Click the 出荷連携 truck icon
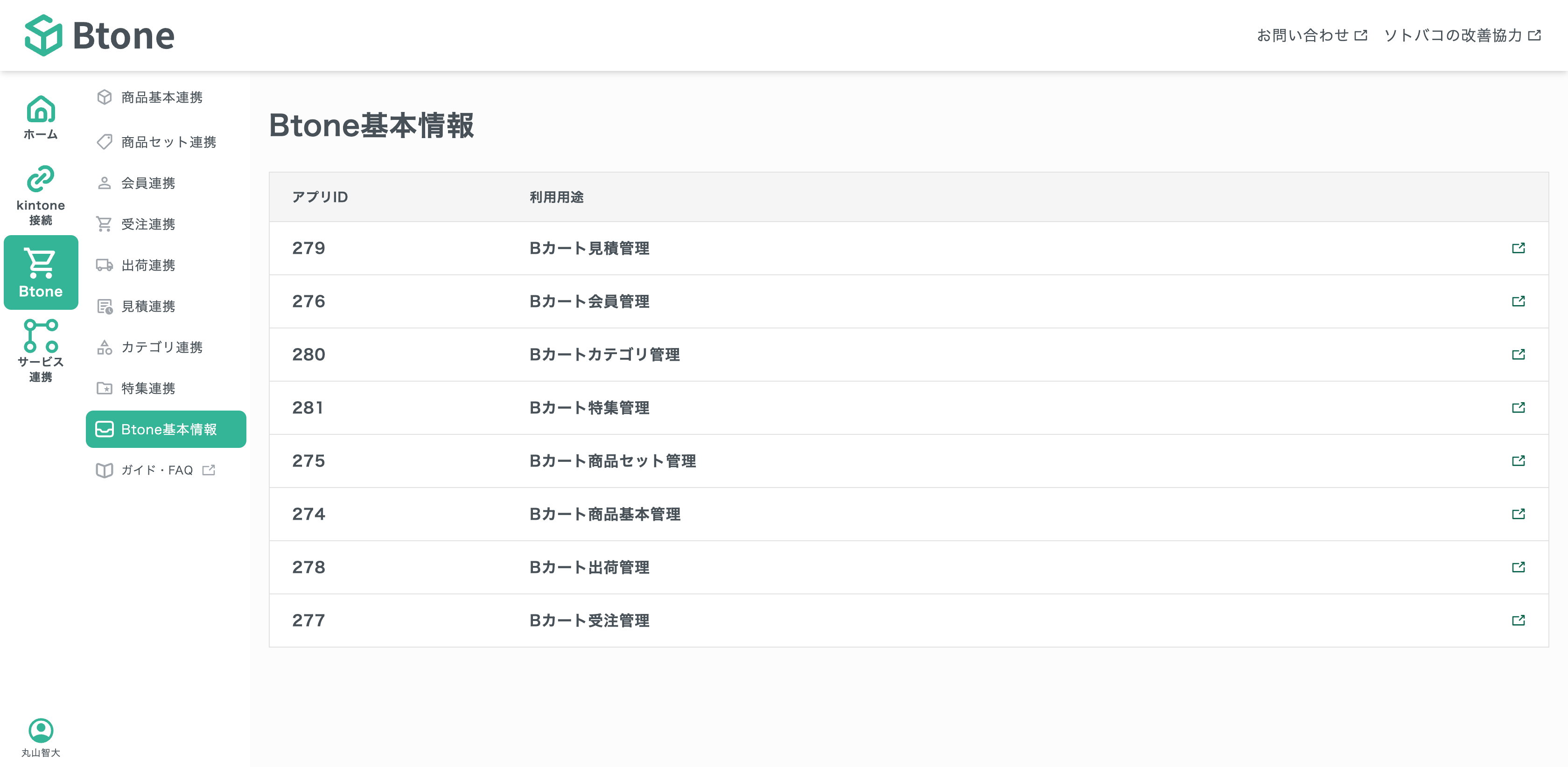The image size is (1568, 767). coord(104,265)
